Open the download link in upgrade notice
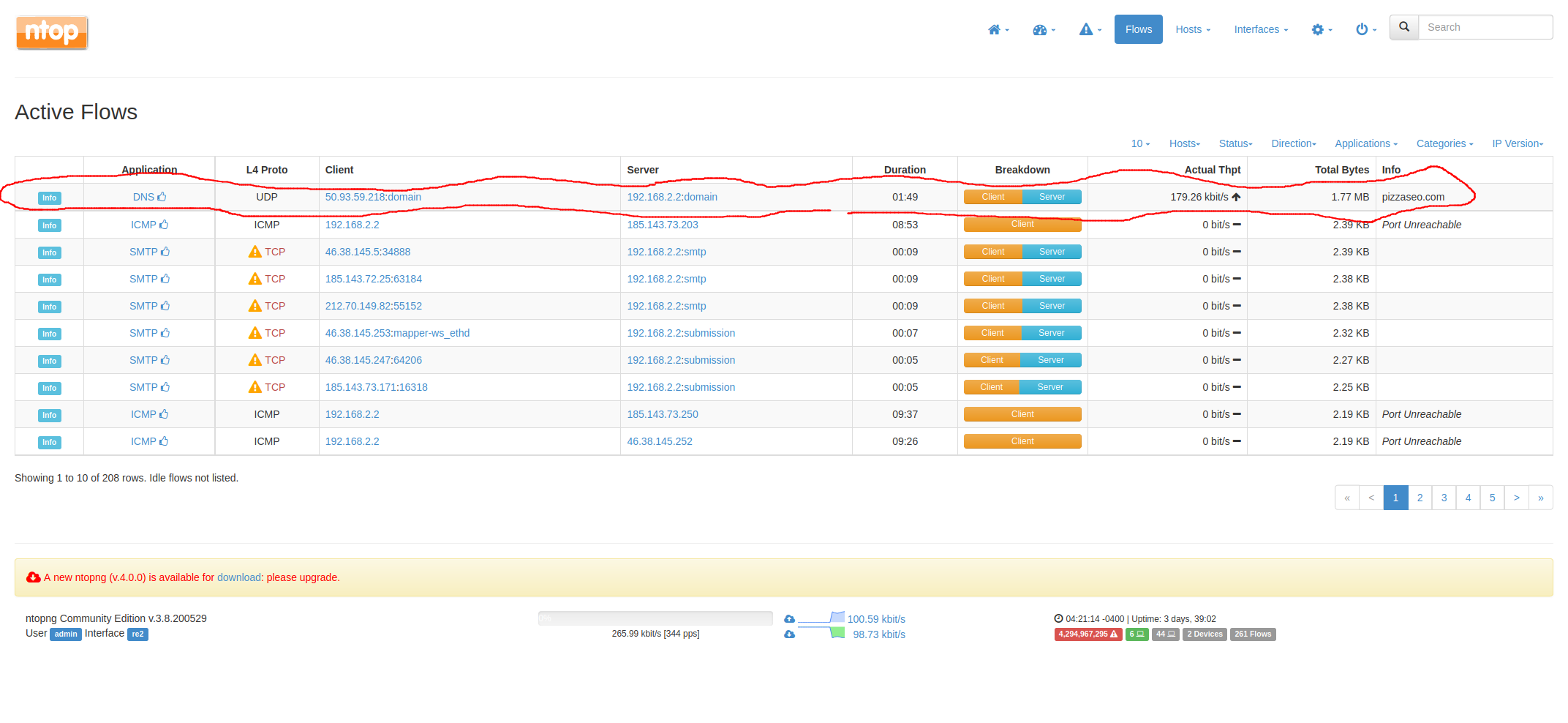Image resolution: width=1568 pixels, height=723 pixels. click(x=238, y=577)
